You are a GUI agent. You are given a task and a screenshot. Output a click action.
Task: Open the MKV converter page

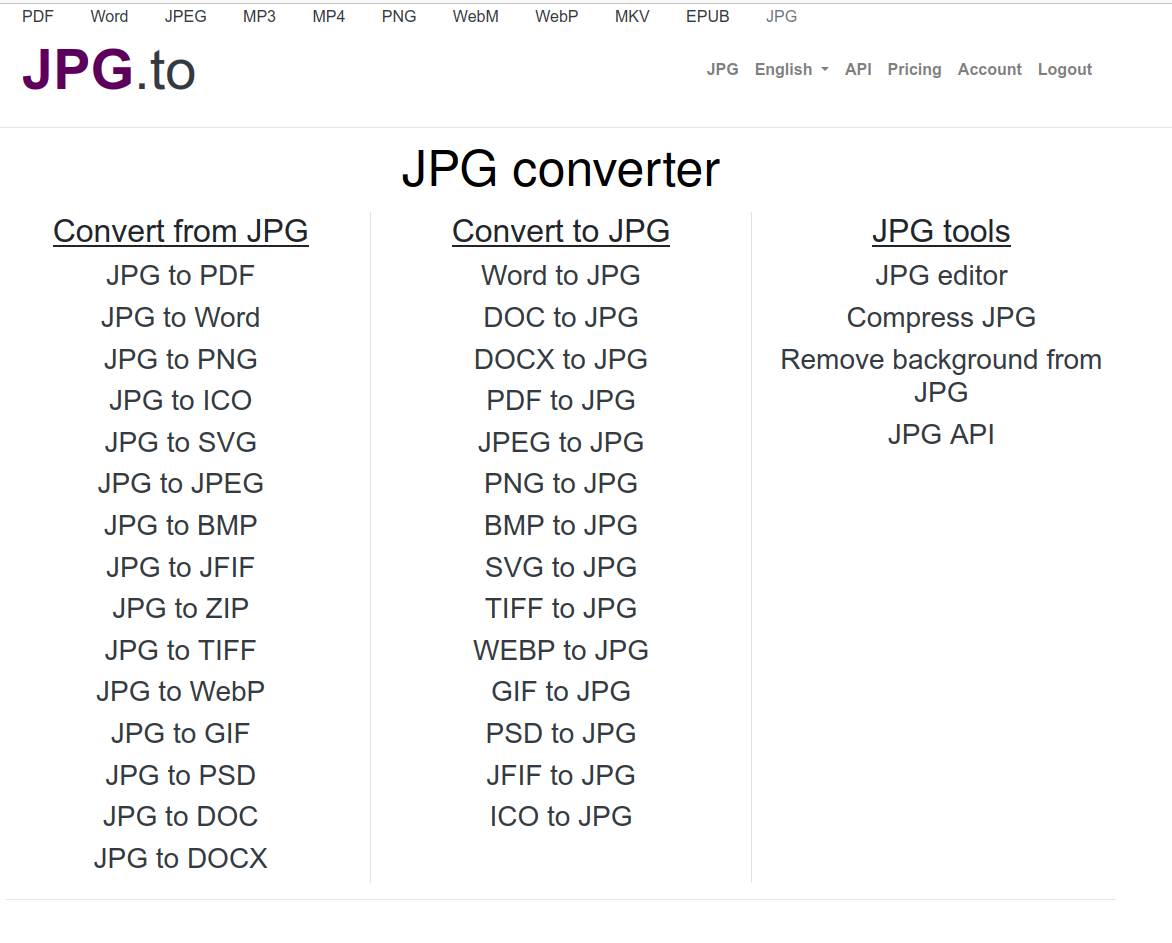click(x=632, y=16)
